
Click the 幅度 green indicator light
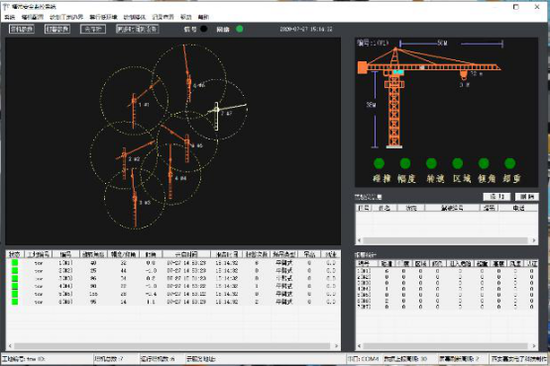coord(405,163)
